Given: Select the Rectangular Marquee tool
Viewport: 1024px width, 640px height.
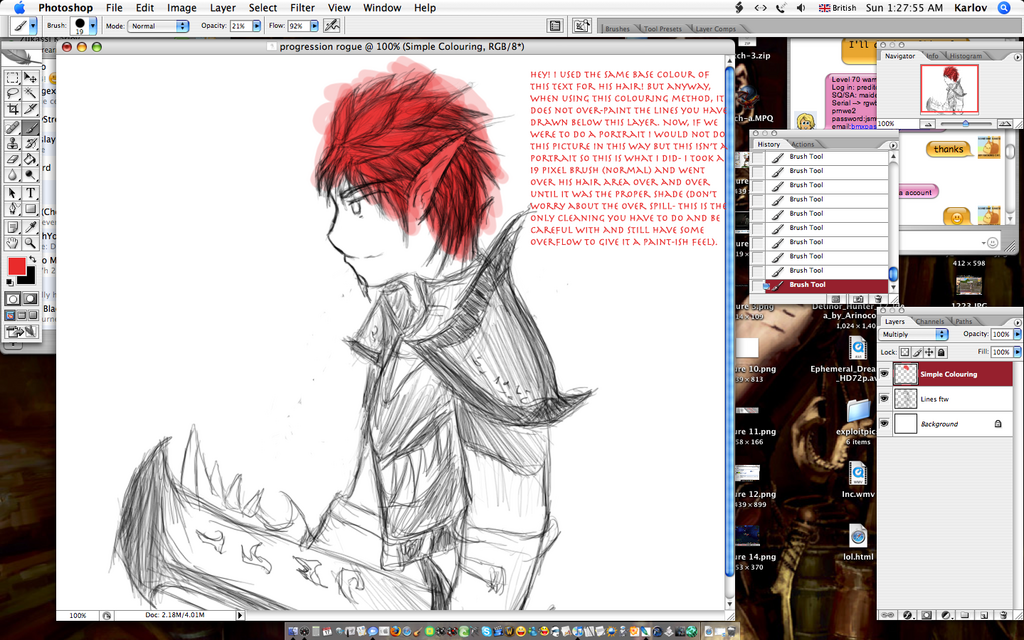Looking at the screenshot, I should pyautogui.click(x=12, y=78).
